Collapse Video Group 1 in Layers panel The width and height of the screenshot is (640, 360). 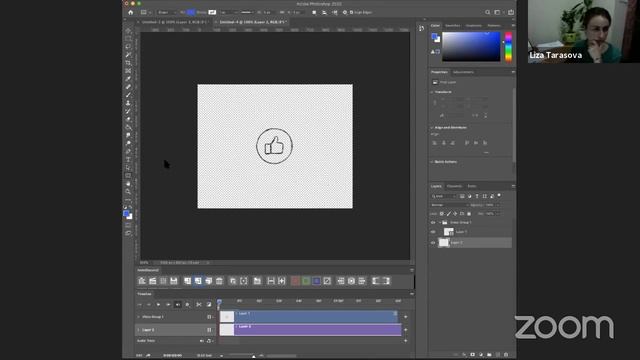click(x=440, y=222)
